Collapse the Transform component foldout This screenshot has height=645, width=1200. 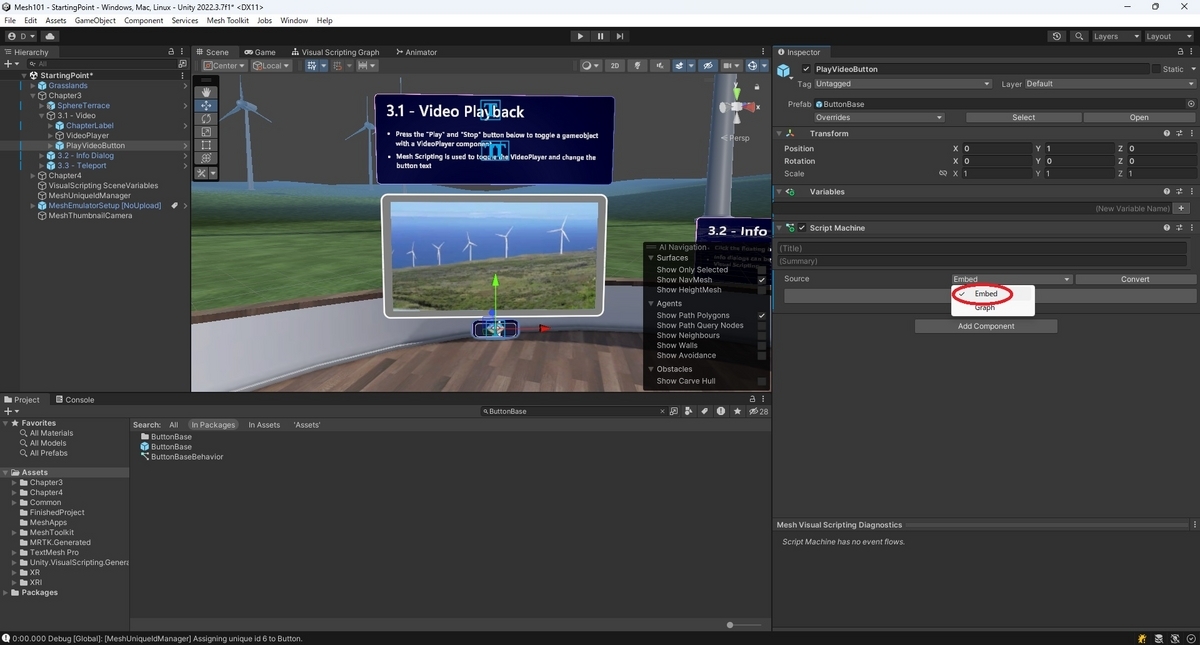pos(779,133)
